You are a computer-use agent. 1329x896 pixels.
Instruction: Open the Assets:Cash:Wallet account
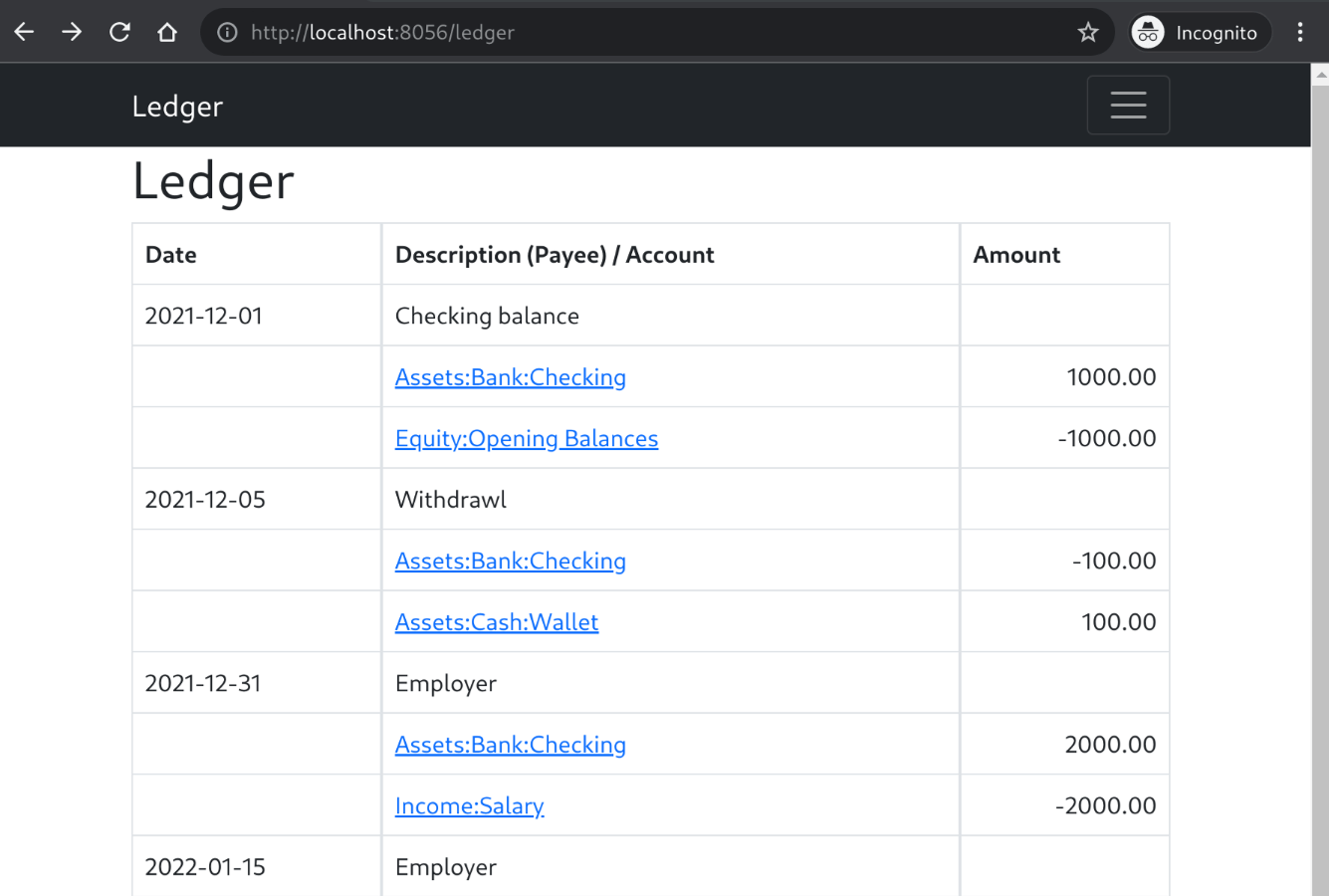(x=497, y=621)
